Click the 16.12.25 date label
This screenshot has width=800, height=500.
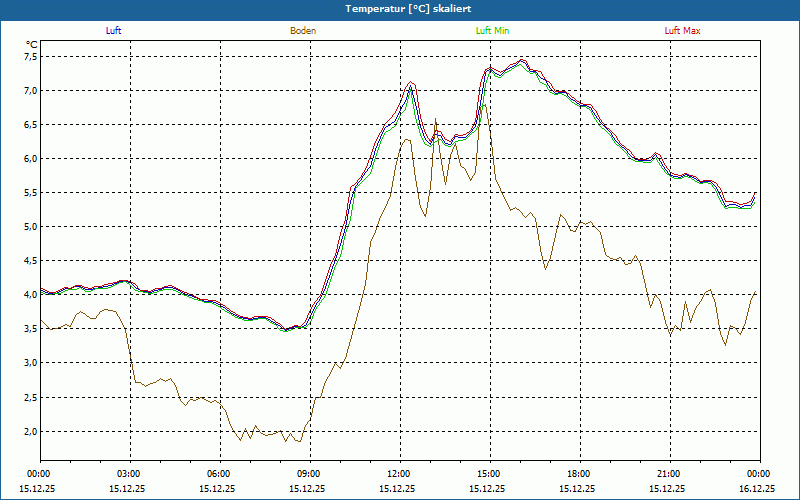pyautogui.click(x=757, y=488)
